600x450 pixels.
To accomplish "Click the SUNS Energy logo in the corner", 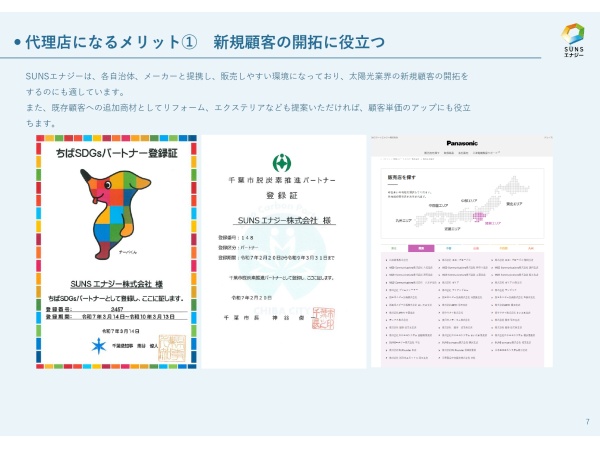I will tap(573, 40).
